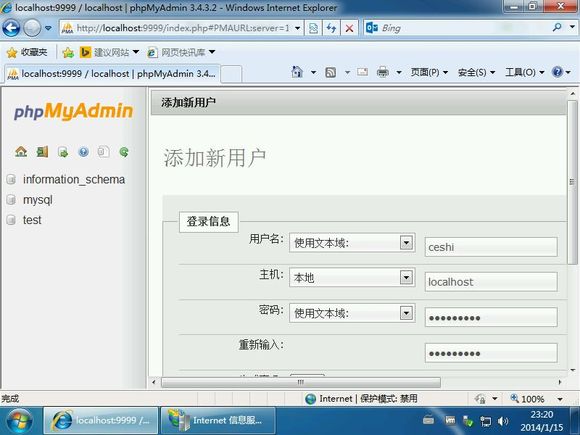Open the information_schema database

(74, 179)
